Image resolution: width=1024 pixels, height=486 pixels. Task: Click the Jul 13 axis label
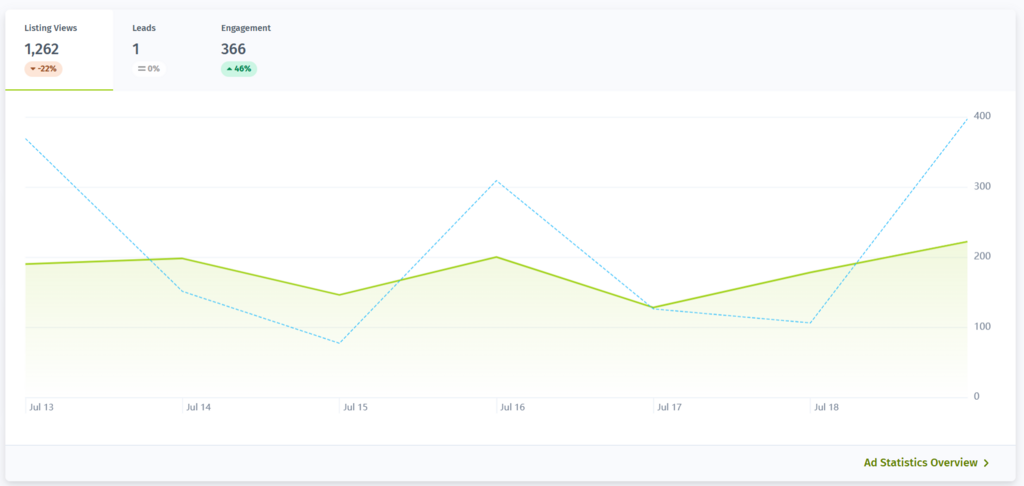tap(41, 407)
